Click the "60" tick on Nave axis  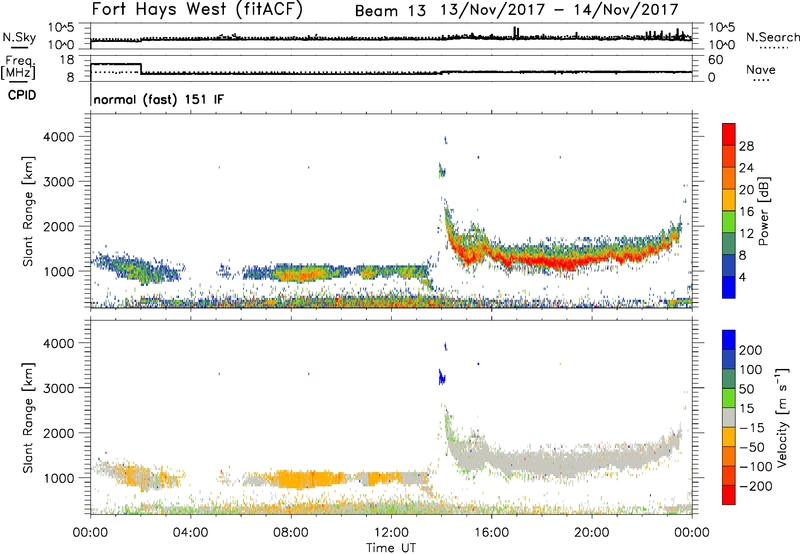point(716,60)
